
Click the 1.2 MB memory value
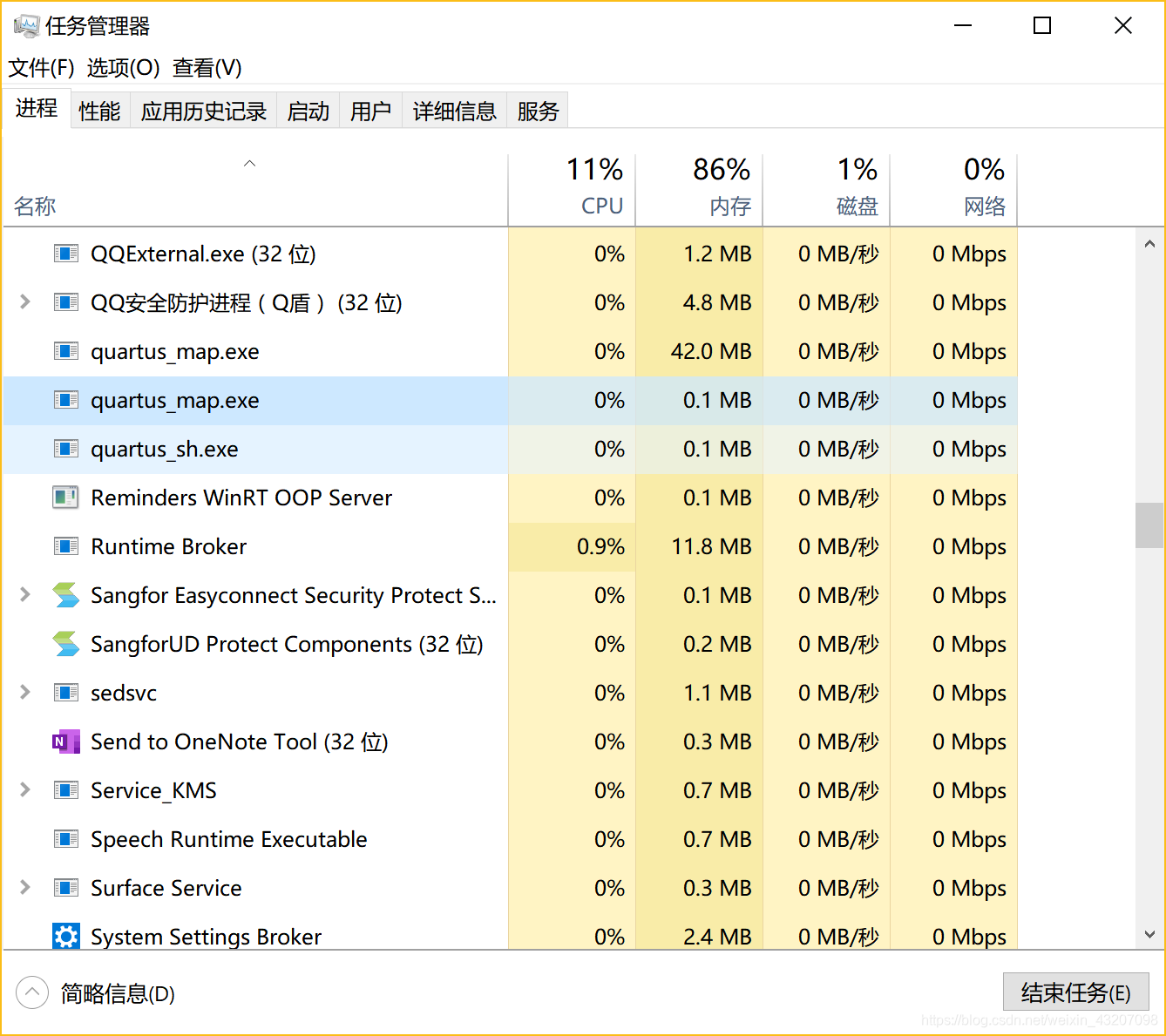717,254
